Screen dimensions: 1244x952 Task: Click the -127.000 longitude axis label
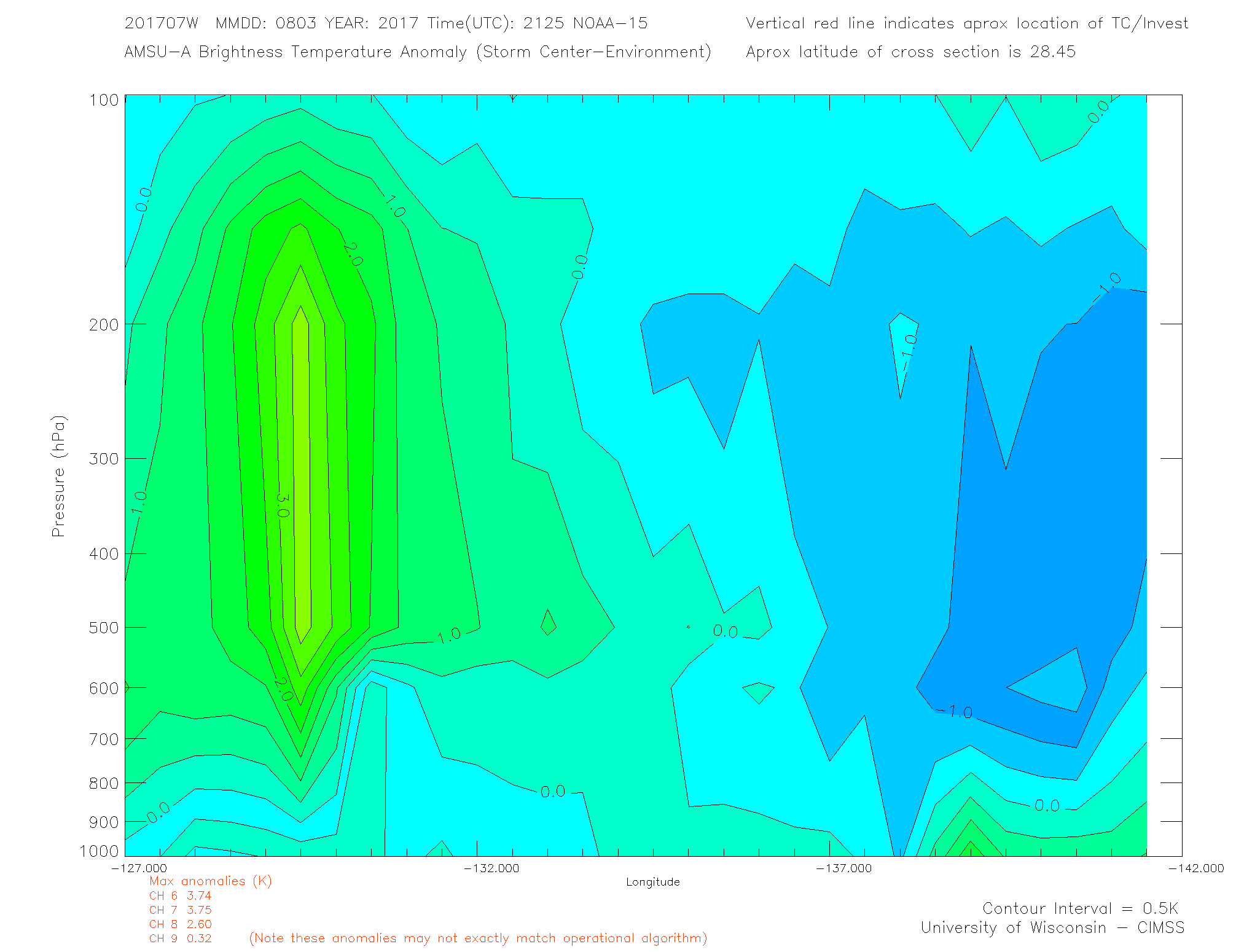139,868
